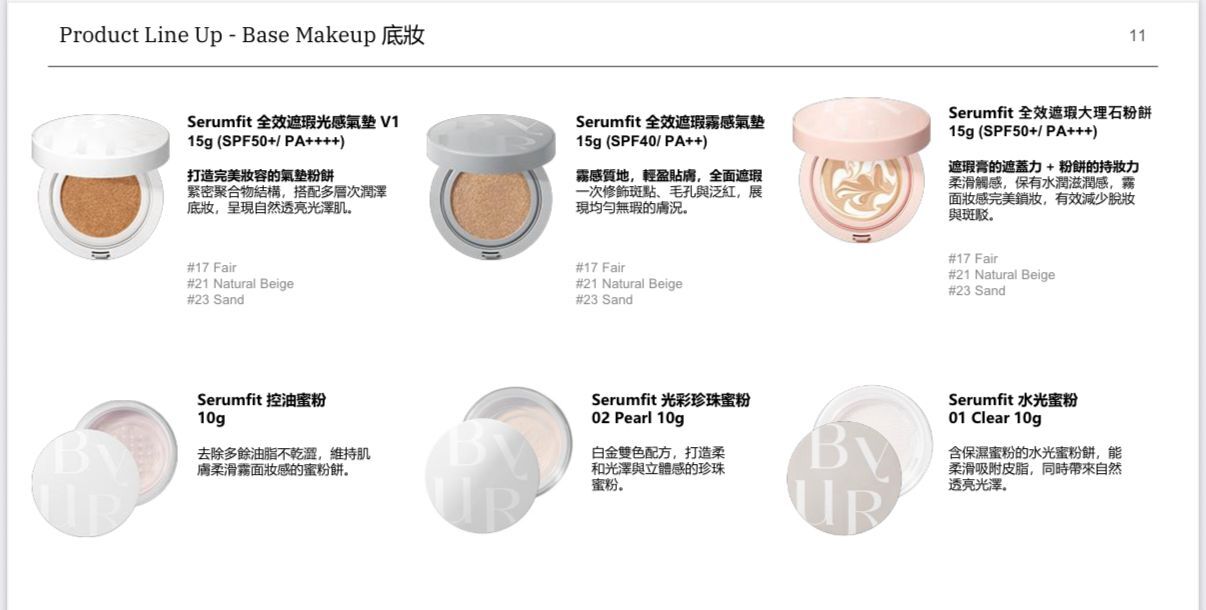Click #21 Natural Beige under the matte cushion
The image size is (1206, 610).
(x=629, y=283)
